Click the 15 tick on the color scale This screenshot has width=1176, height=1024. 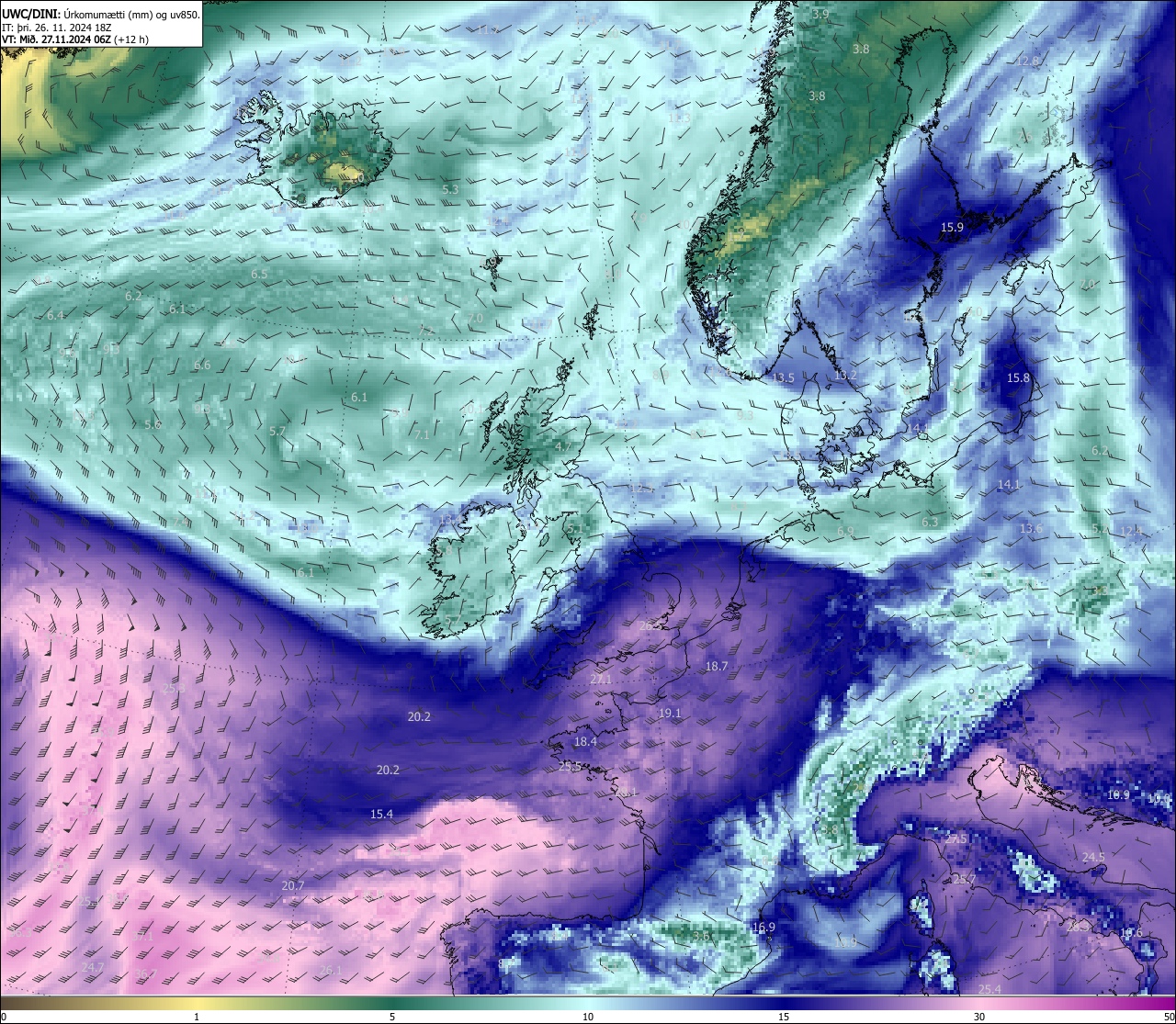pos(784,1017)
